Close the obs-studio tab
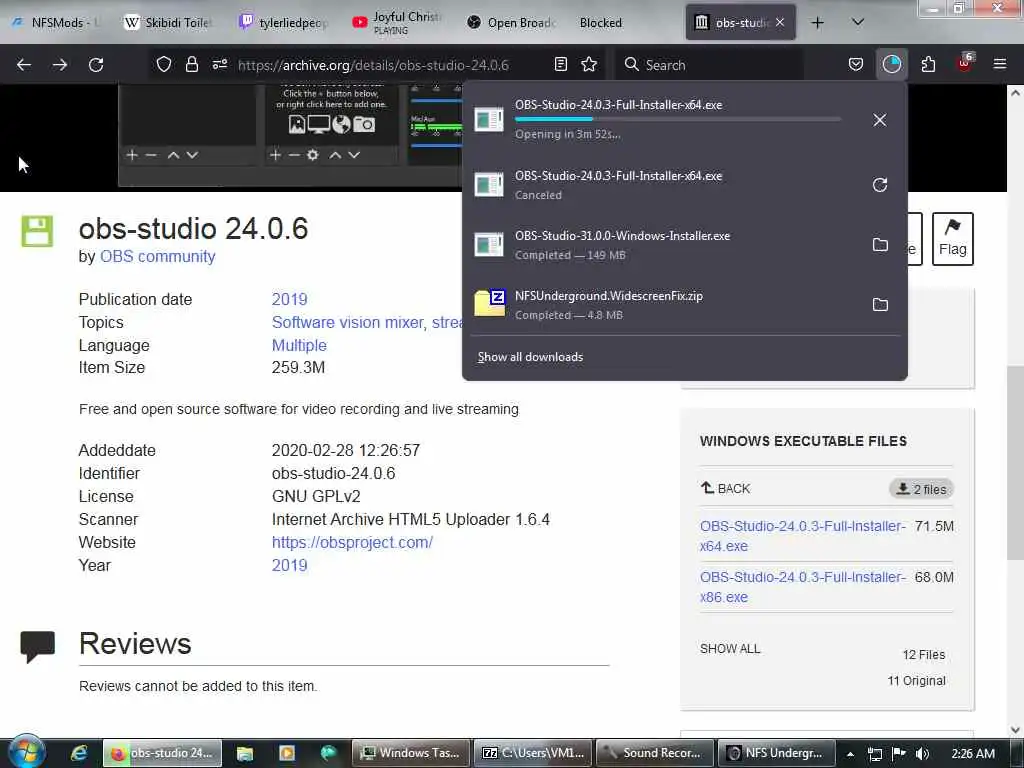The width and height of the screenshot is (1024, 768). [780, 22]
